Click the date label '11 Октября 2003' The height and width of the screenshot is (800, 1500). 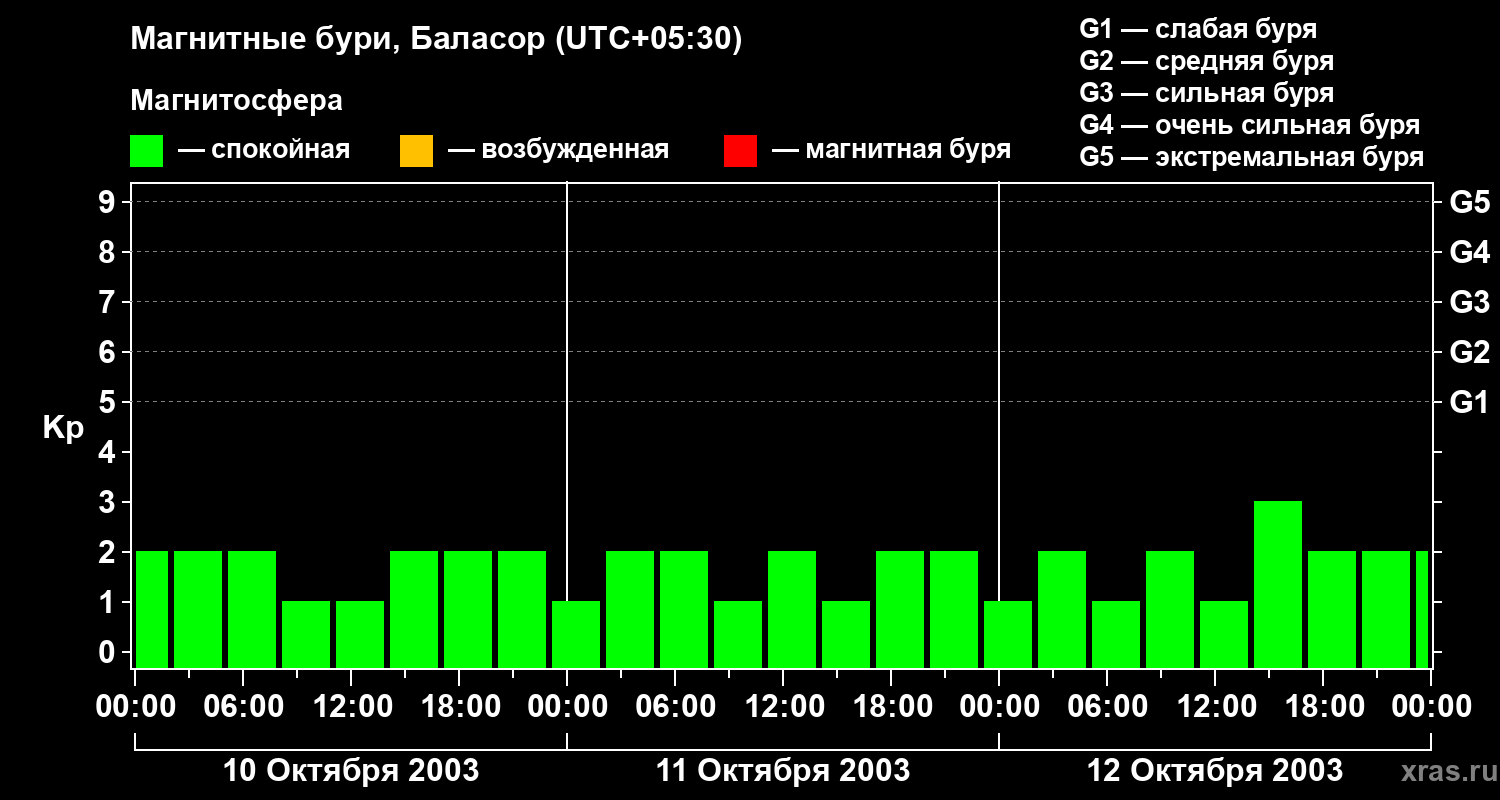(x=783, y=771)
